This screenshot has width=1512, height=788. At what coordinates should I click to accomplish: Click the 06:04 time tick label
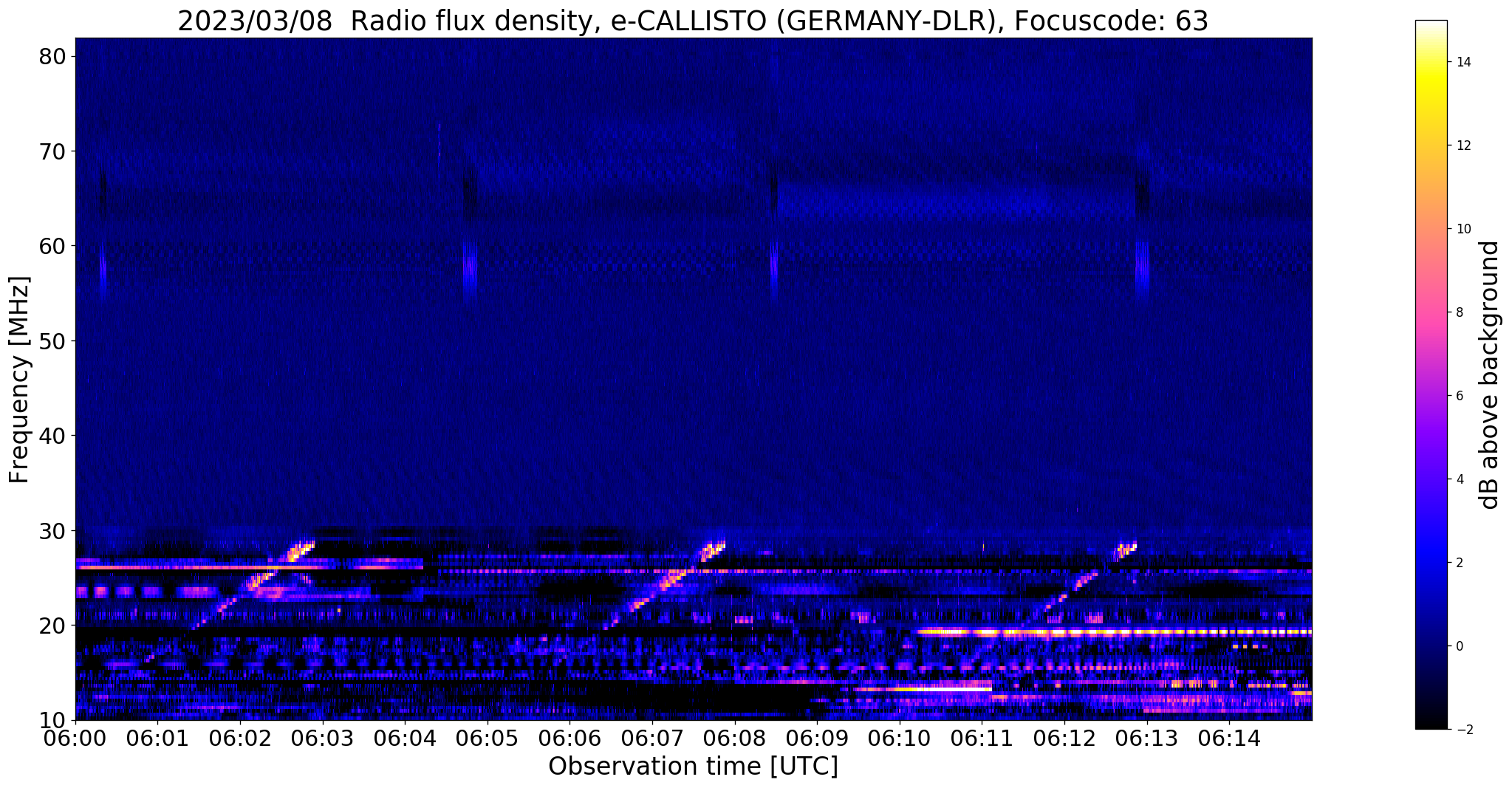(405, 738)
